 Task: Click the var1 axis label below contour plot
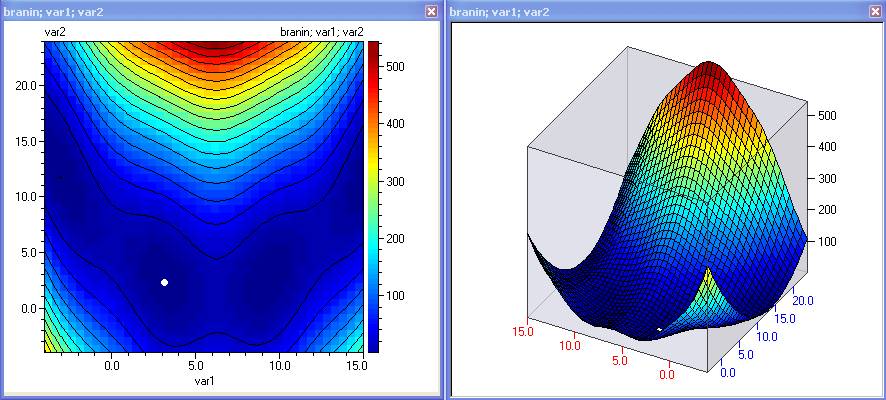[205, 381]
